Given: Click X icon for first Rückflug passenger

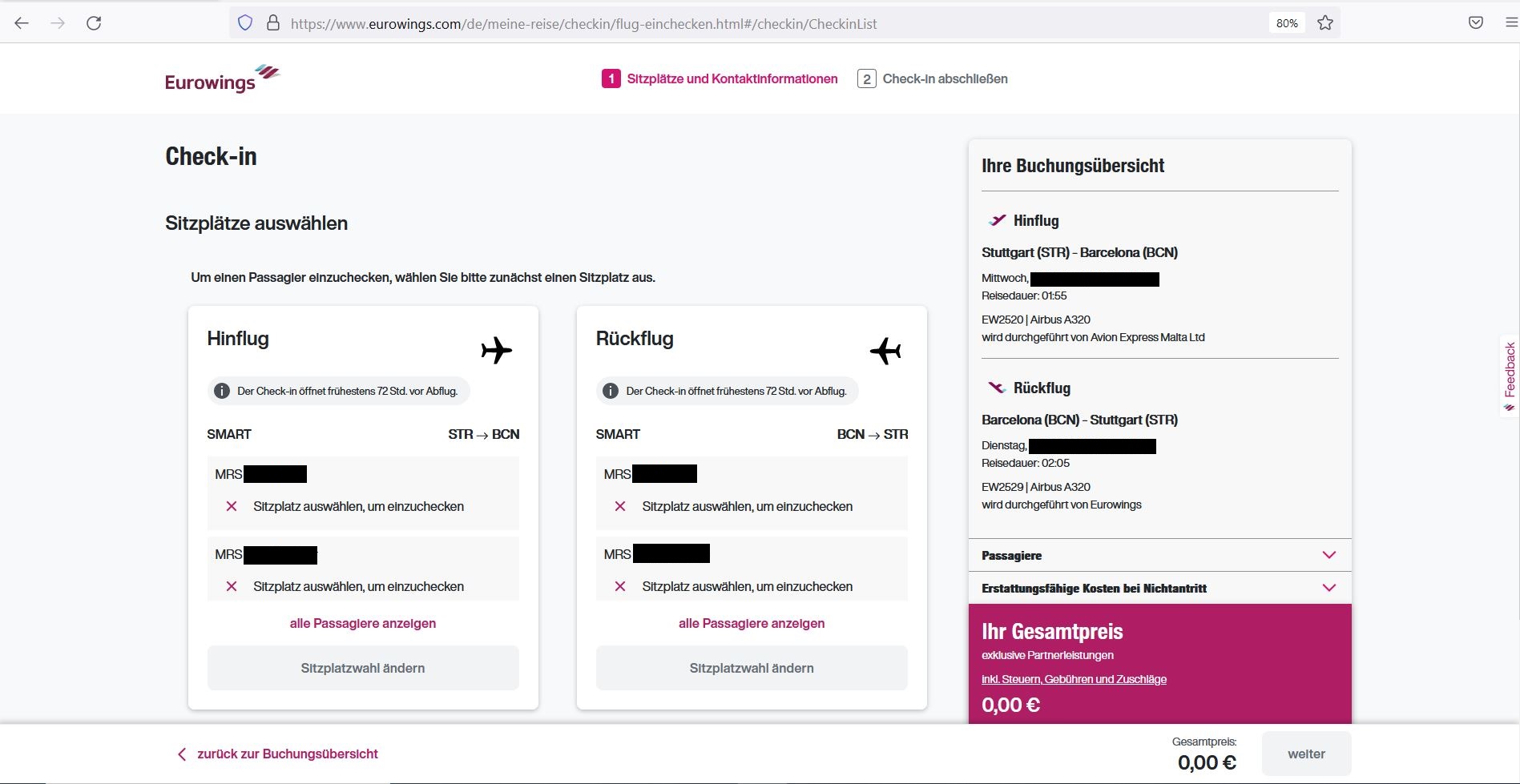Looking at the screenshot, I should [620, 506].
